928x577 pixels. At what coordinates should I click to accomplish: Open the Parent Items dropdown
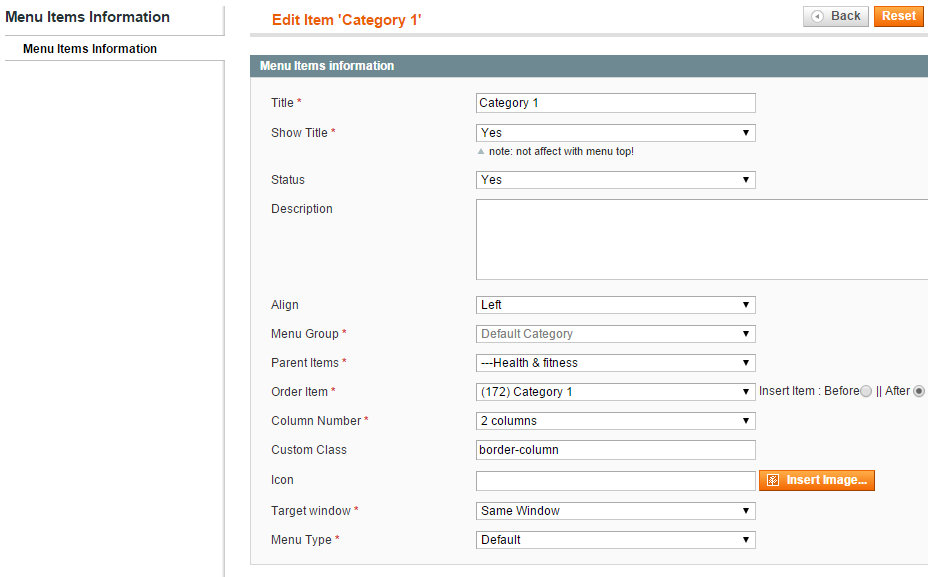coord(616,363)
